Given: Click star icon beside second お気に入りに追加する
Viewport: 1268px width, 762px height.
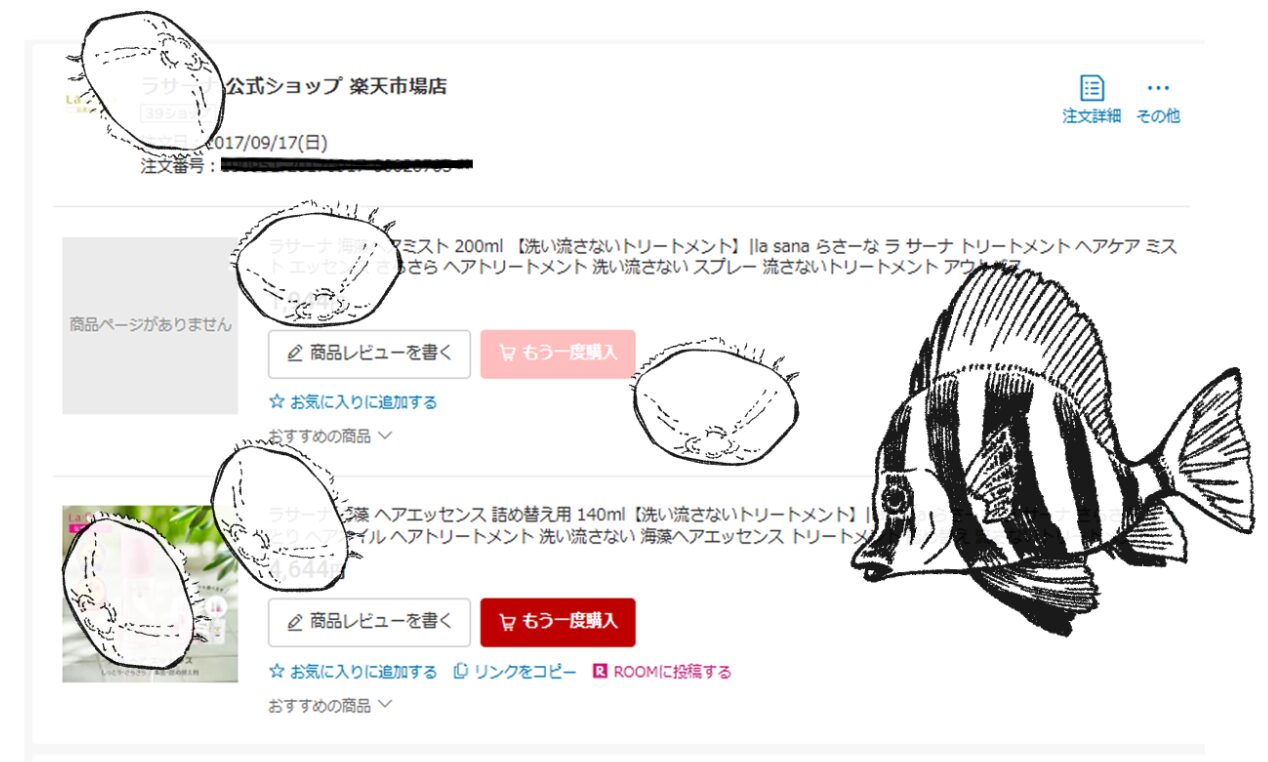Looking at the screenshot, I should [277, 671].
